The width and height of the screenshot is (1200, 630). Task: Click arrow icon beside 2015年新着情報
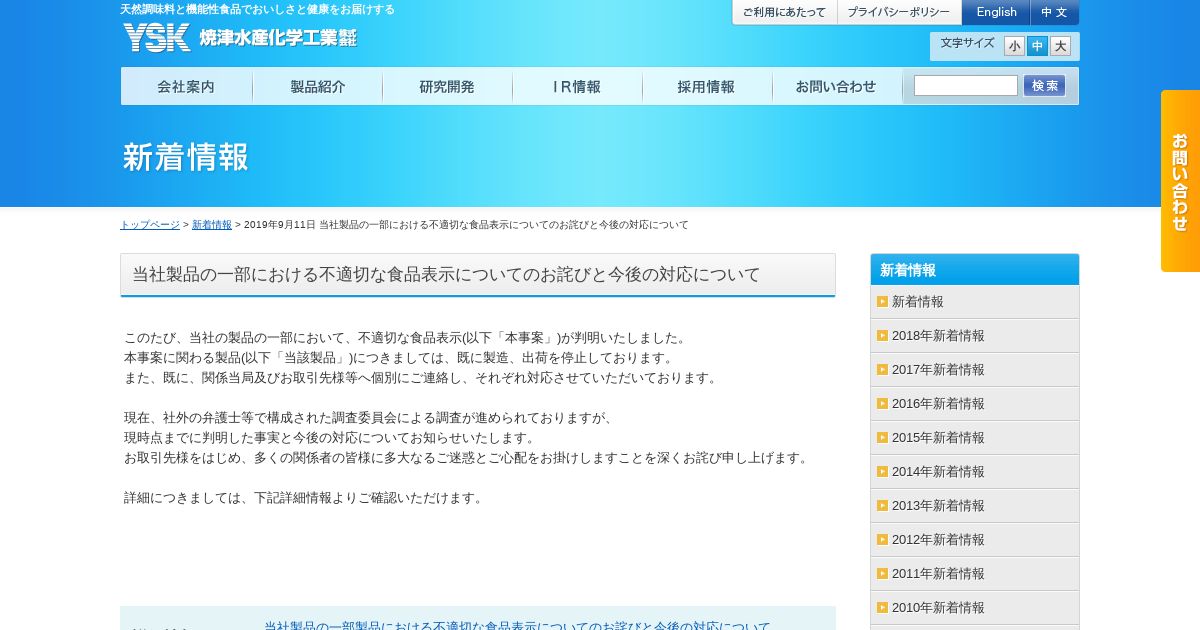[x=882, y=438]
